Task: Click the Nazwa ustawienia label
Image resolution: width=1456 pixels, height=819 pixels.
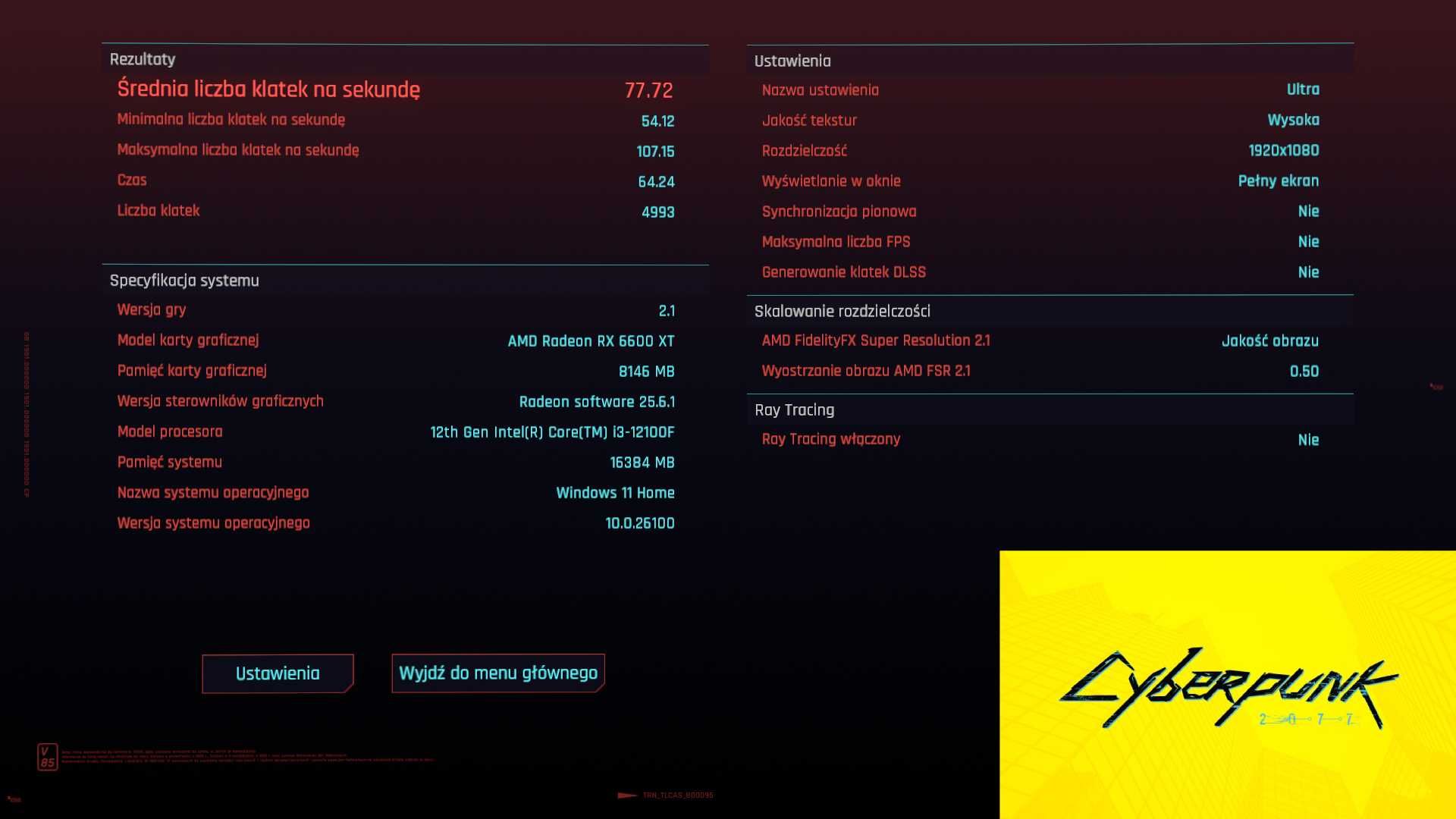Action: pyautogui.click(x=821, y=90)
